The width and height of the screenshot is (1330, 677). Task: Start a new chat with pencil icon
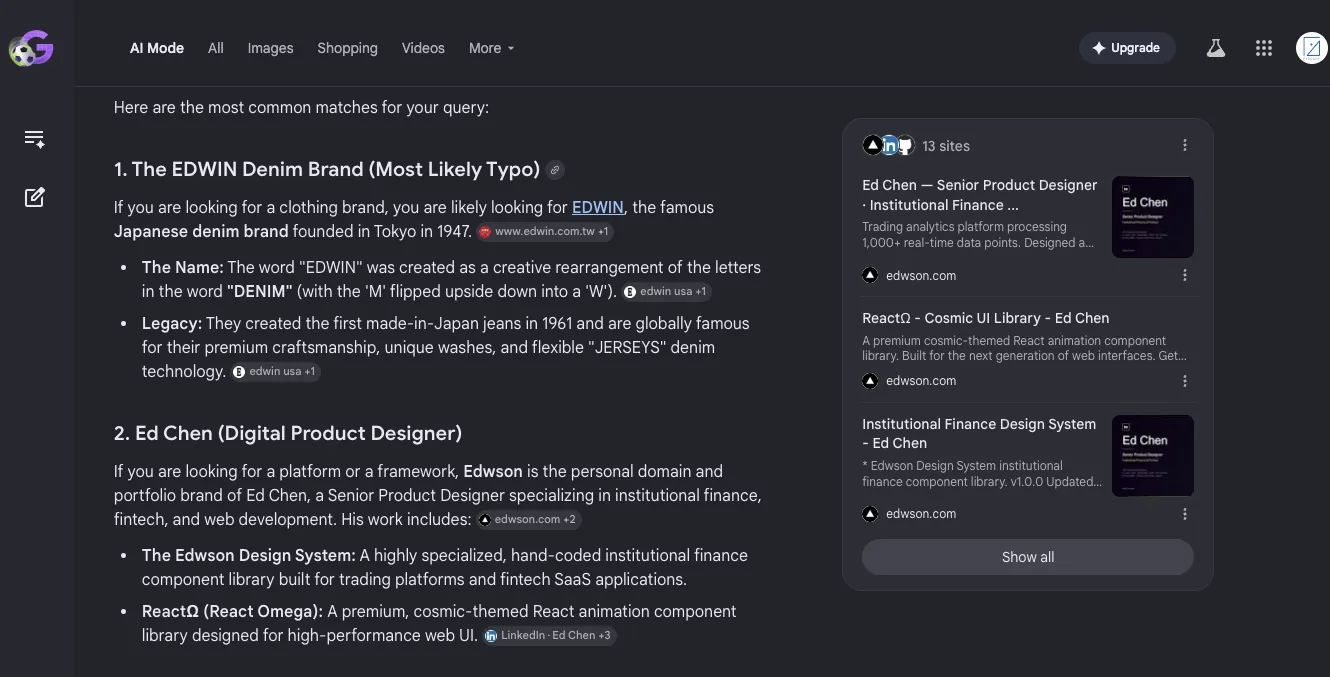point(35,197)
